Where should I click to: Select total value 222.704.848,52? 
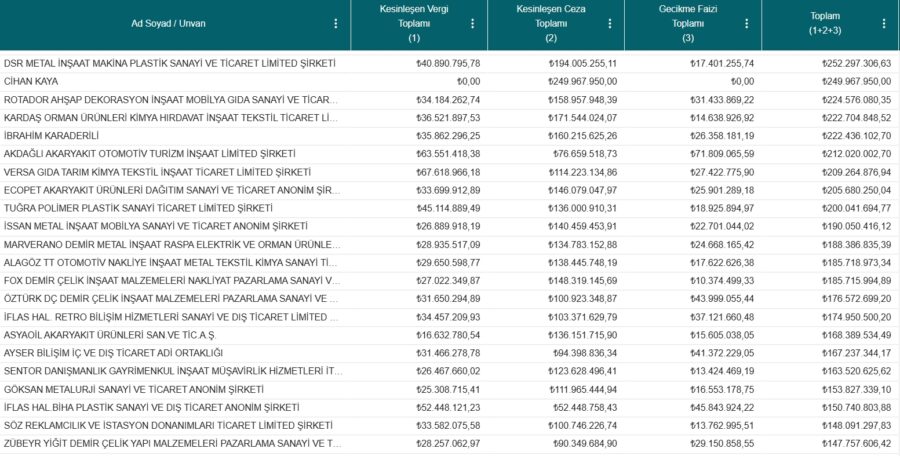(x=856, y=118)
